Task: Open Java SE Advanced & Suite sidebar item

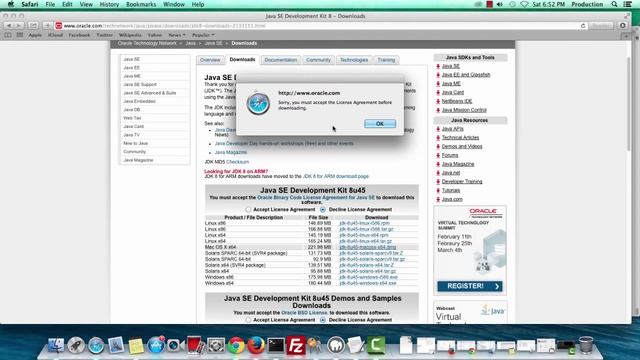Action: [149, 93]
